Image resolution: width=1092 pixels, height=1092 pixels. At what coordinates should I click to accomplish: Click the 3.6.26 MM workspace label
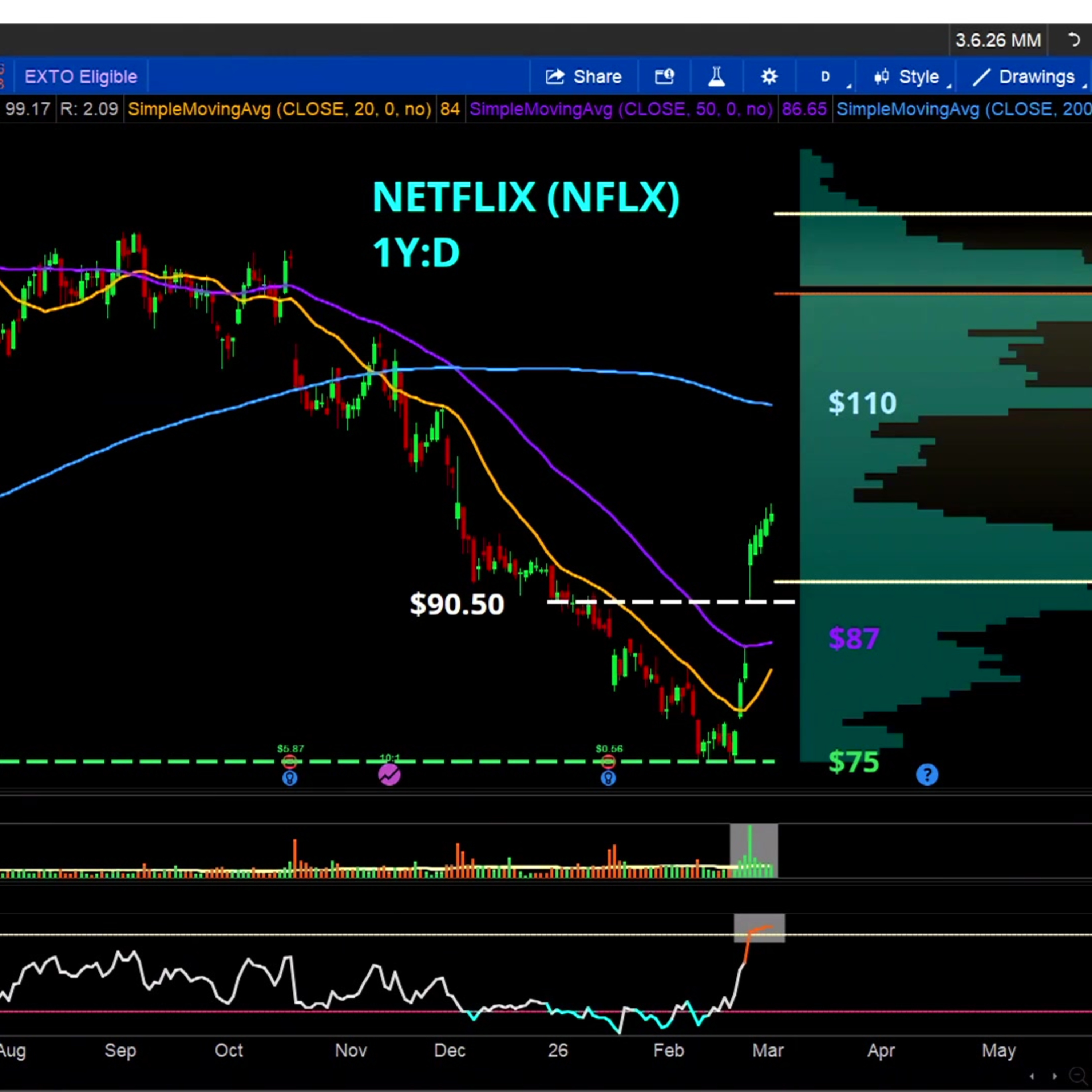(998, 40)
